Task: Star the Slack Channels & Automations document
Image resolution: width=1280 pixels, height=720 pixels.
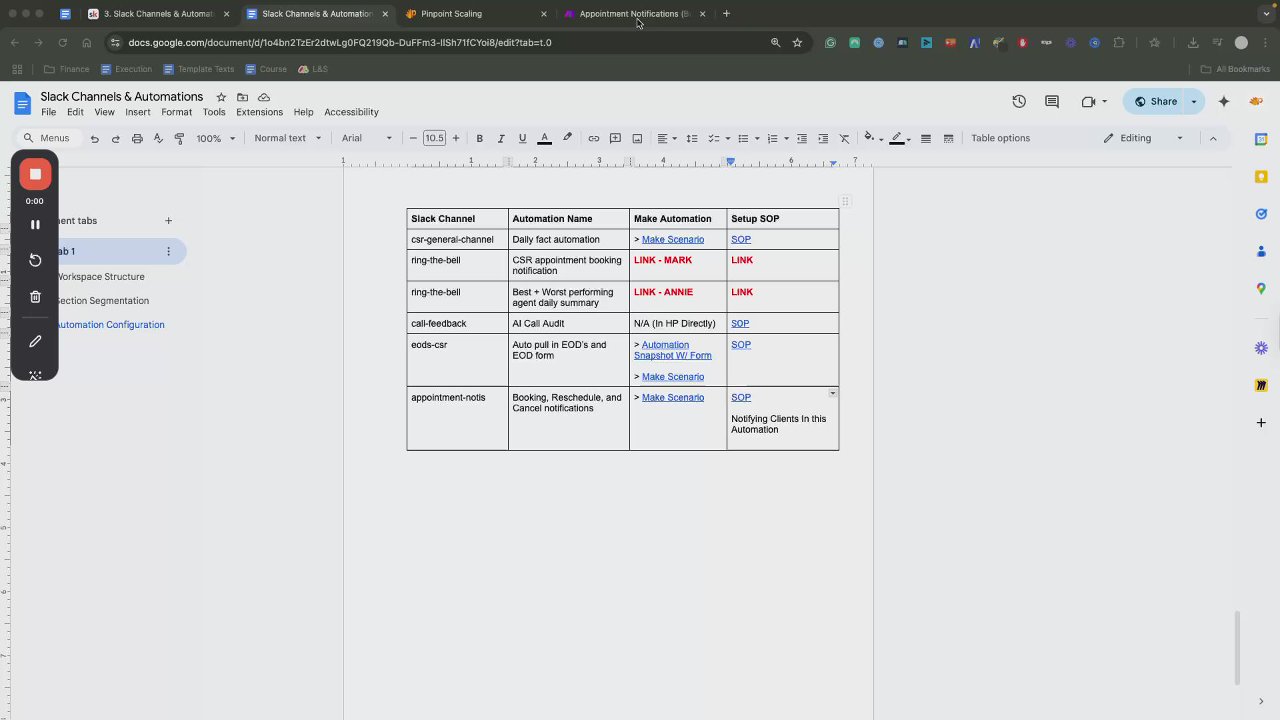Action: tap(221, 97)
